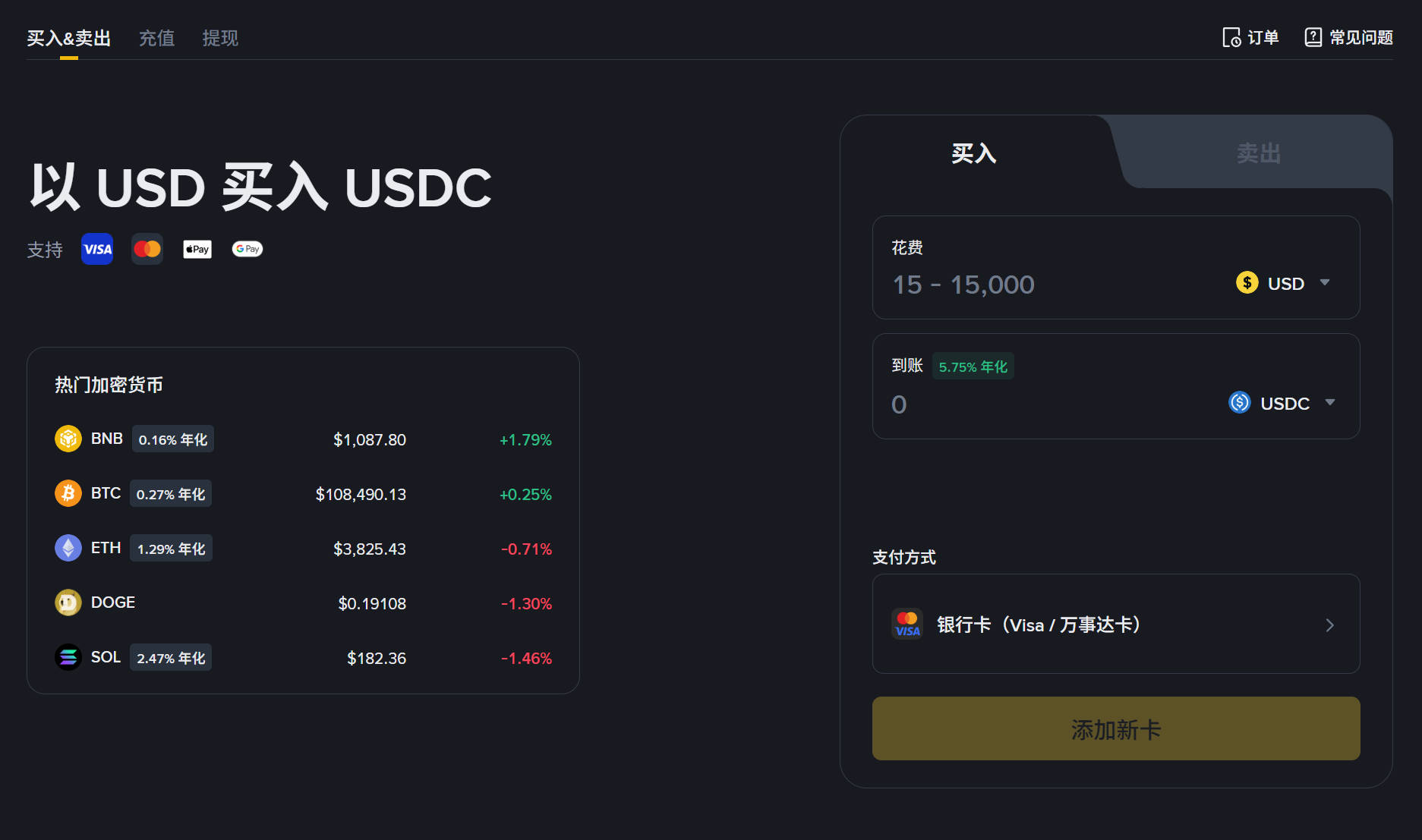Click the 订单 order icon
Image resolution: width=1422 pixels, height=840 pixels.
point(1232,36)
